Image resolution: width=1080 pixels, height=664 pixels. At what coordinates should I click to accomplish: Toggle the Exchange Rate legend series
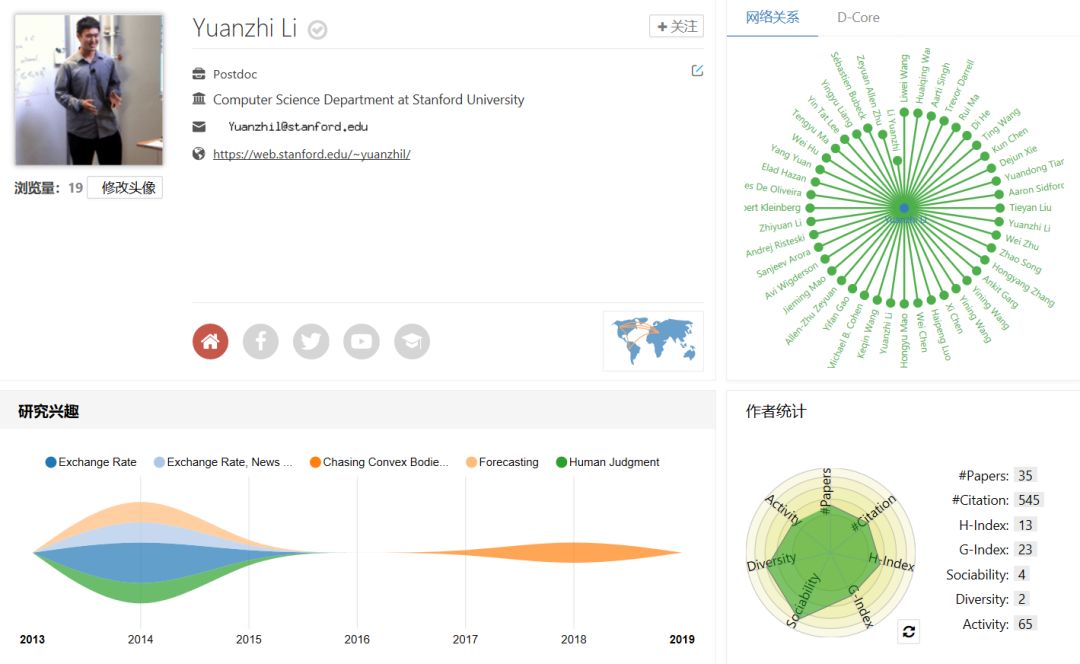pyautogui.click(x=91, y=462)
